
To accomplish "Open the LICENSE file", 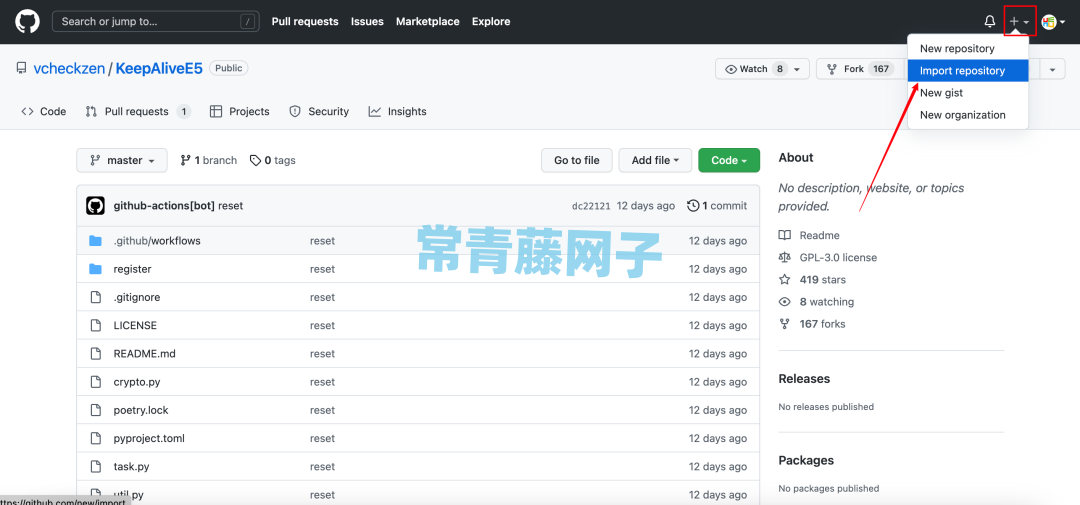I will [x=135, y=326].
